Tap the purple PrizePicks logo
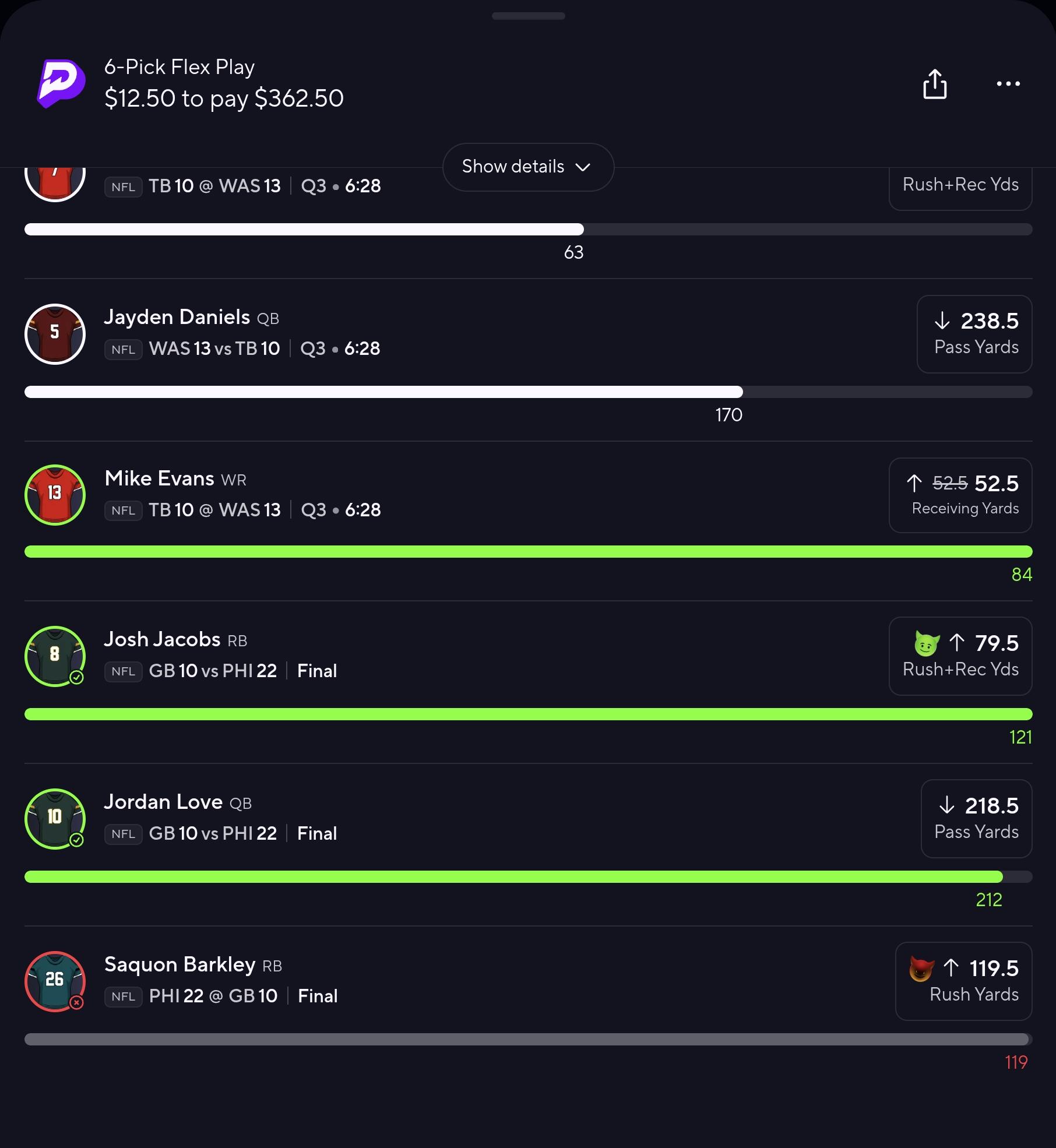This screenshot has height=1148, width=1056. point(61,83)
